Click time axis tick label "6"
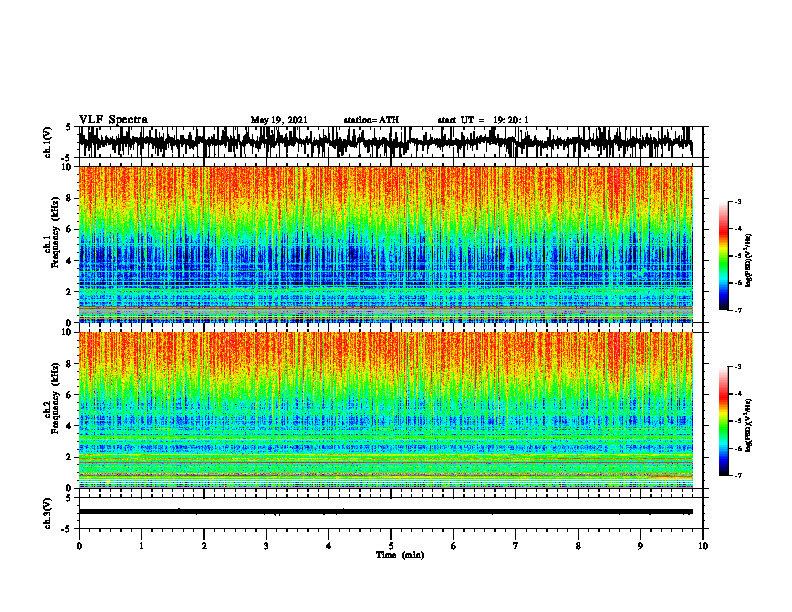The height and width of the screenshot is (612, 792). coord(454,546)
